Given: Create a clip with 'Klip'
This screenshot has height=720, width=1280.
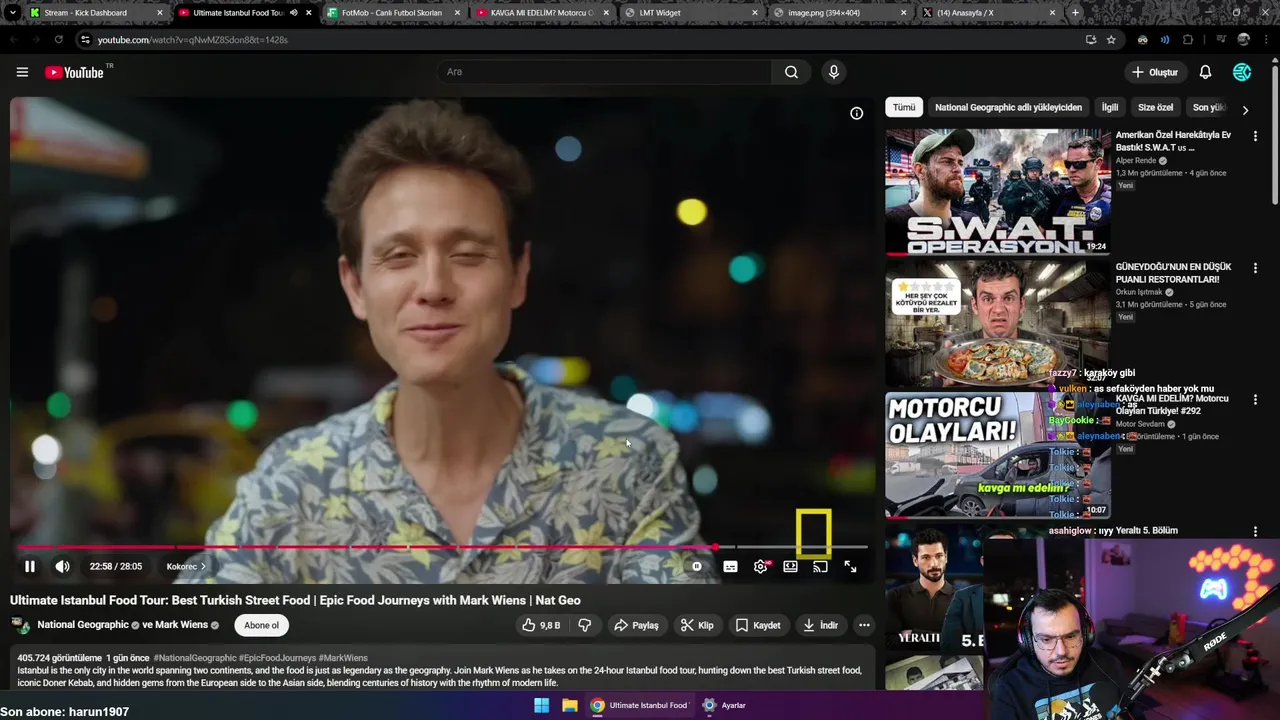Looking at the screenshot, I should pyautogui.click(x=696, y=625).
